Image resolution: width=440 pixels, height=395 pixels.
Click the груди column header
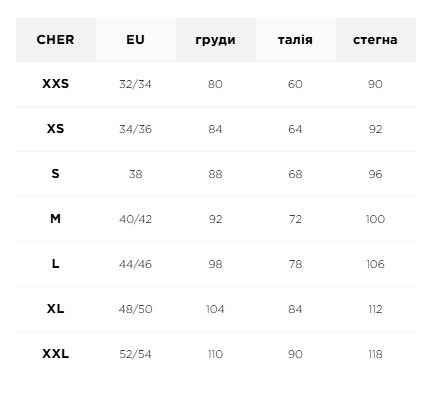[x=215, y=40]
